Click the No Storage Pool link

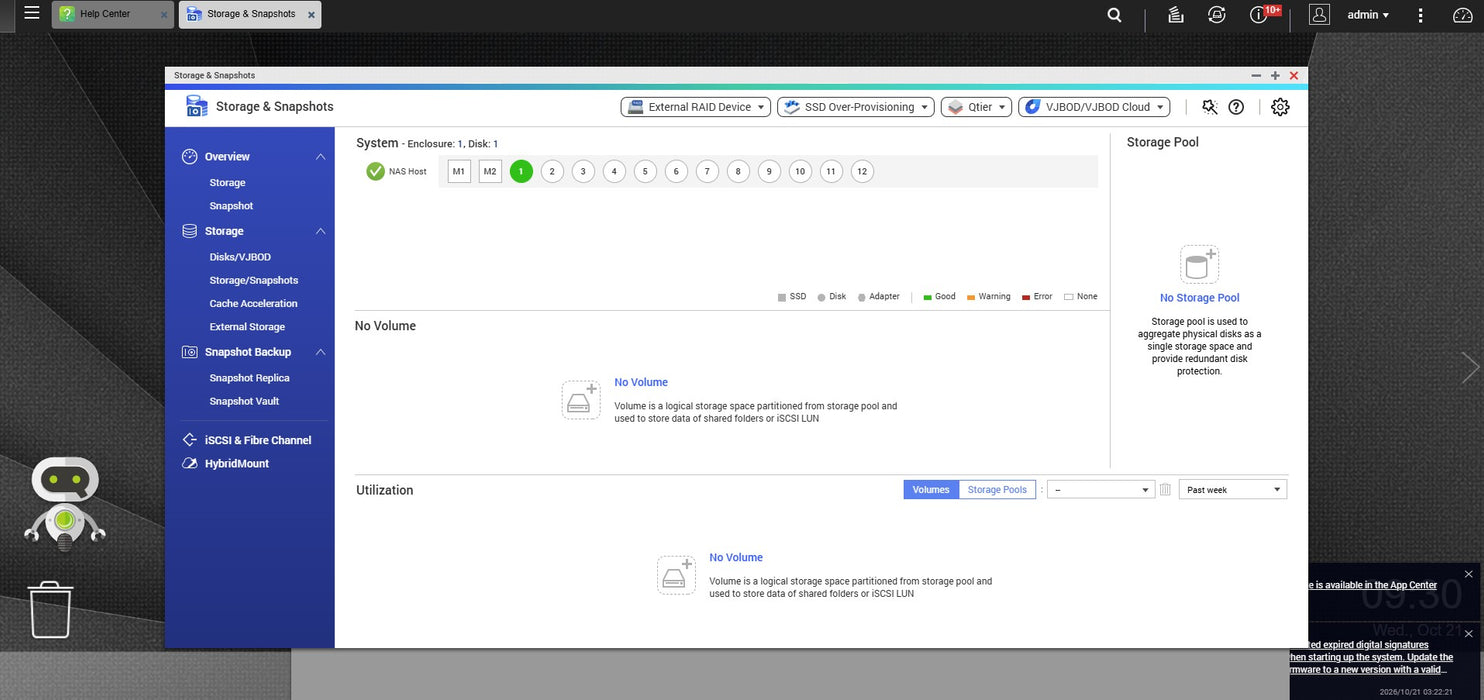[x=1199, y=298]
